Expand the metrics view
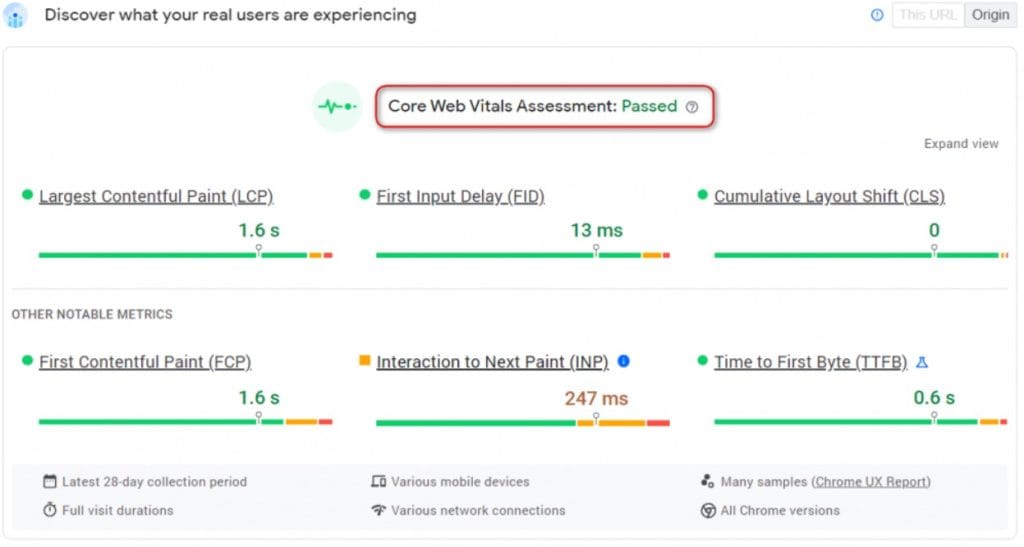 point(960,144)
